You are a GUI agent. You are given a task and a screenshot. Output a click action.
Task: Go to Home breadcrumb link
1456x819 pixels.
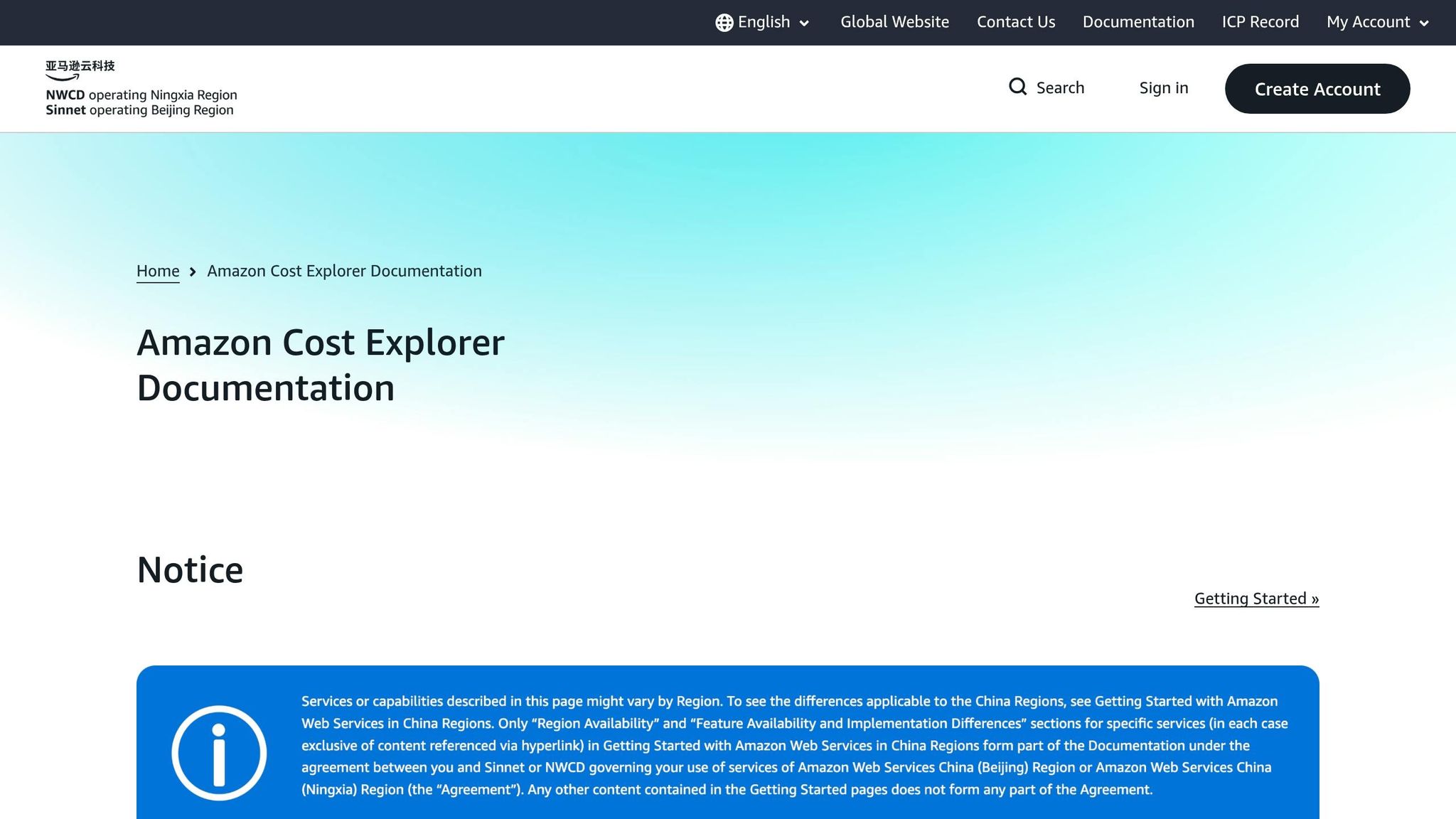(x=158, y=271)
